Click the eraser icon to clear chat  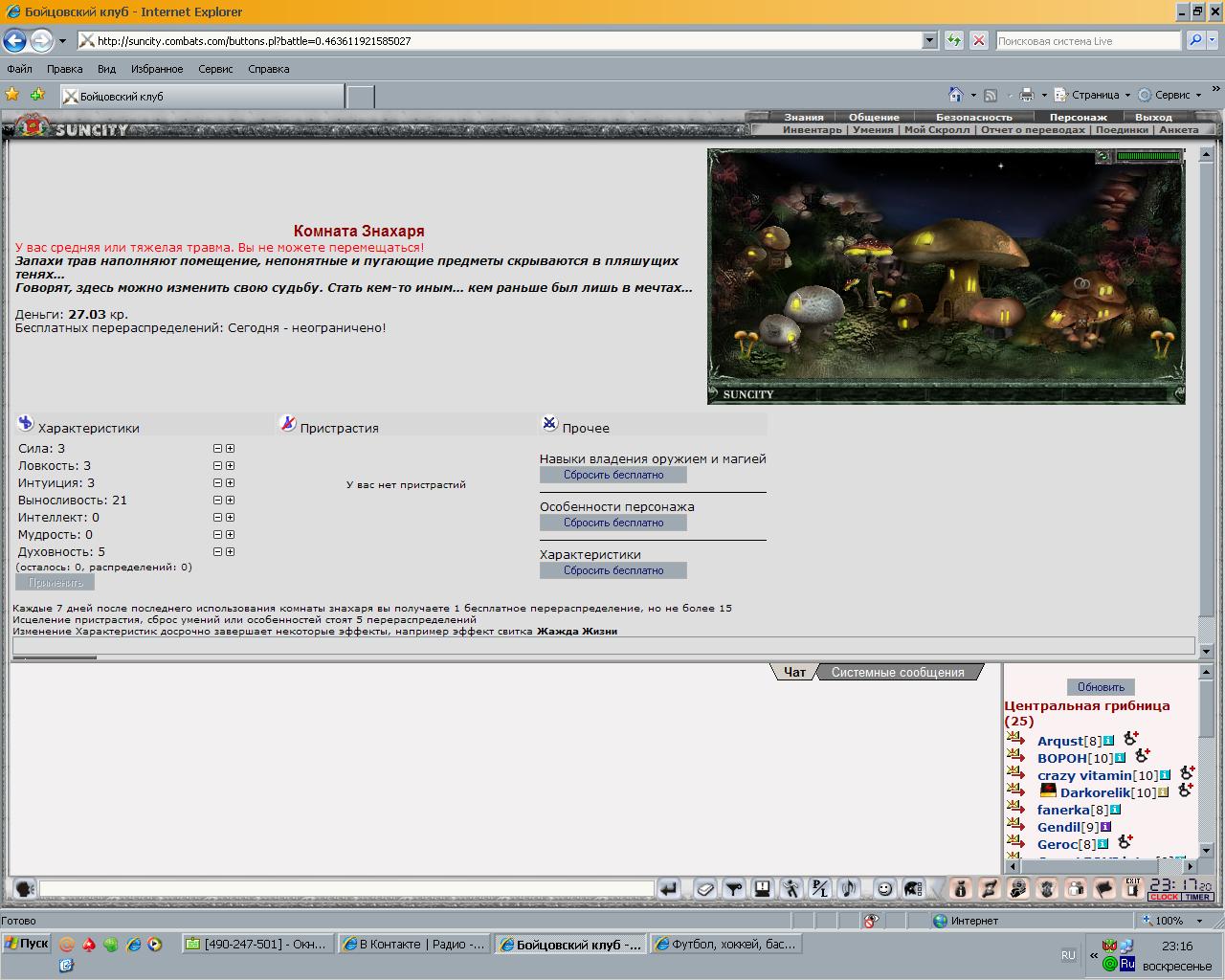(x=705, y=889)
